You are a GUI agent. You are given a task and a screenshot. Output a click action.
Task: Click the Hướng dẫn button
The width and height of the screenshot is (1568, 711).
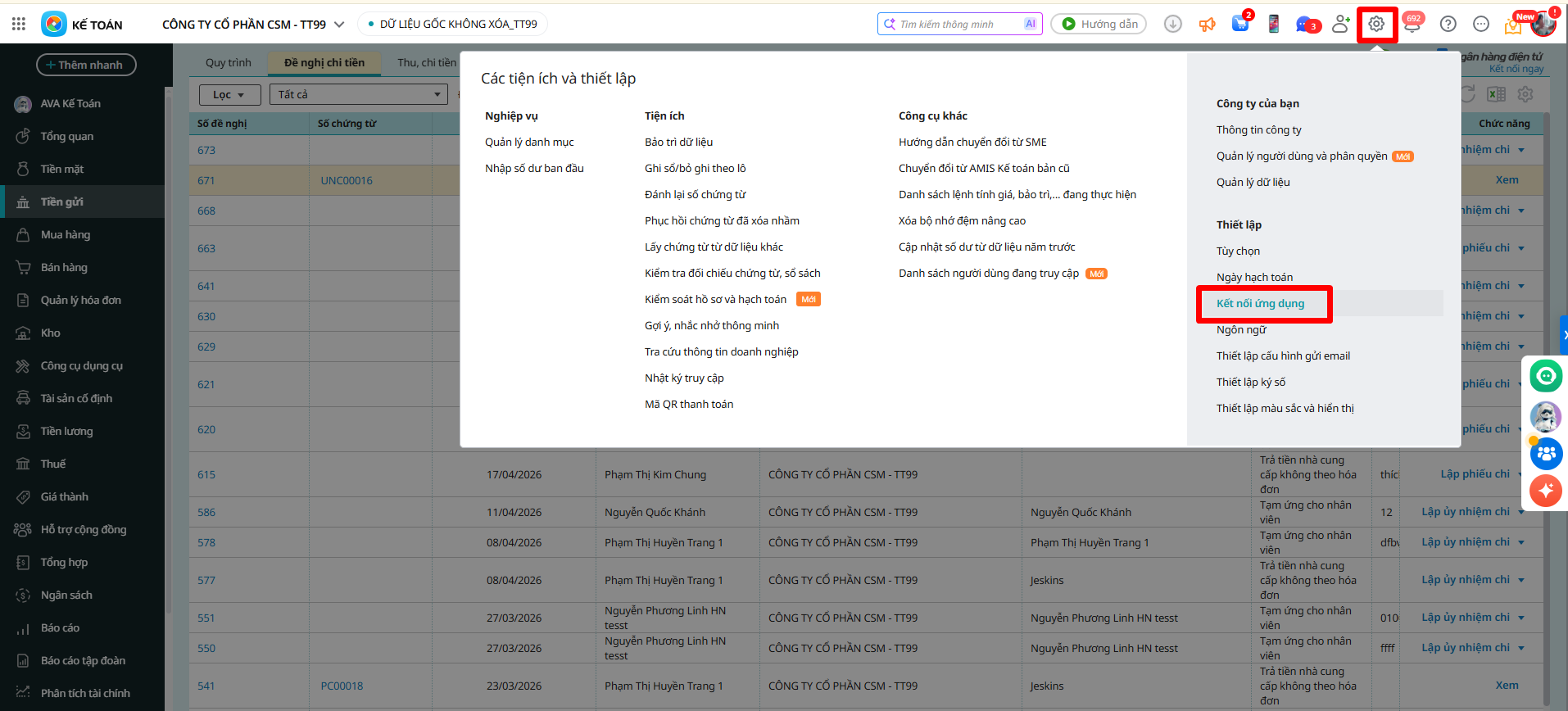[1099, 25]
